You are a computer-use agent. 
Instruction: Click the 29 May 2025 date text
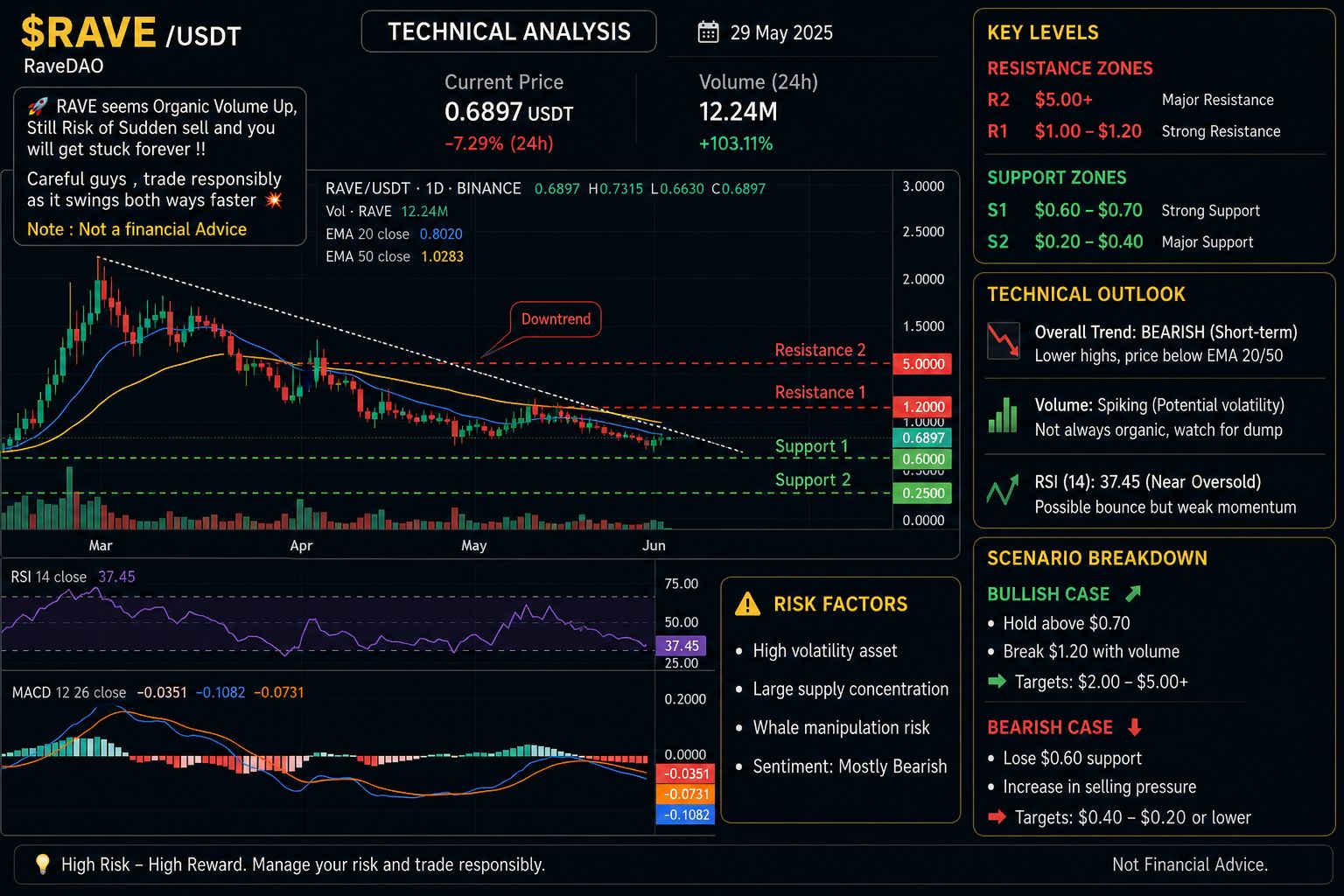(x=781, y=33)
